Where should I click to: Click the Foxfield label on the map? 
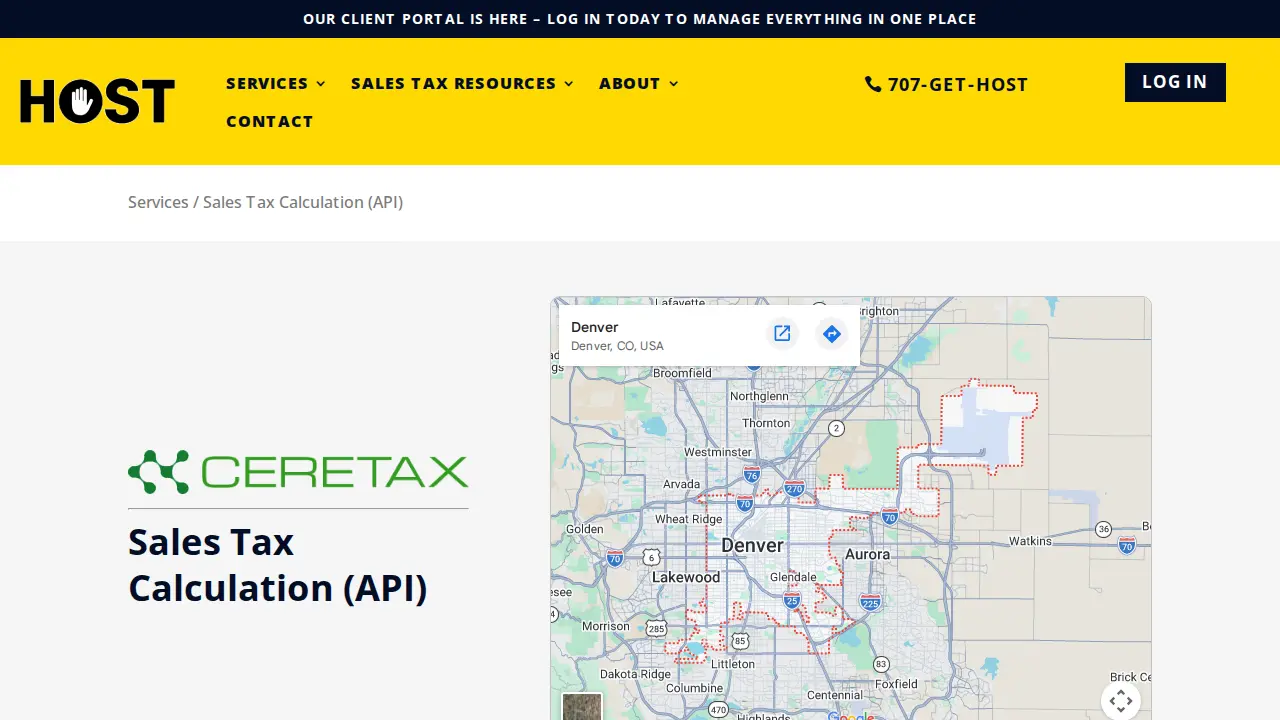896,684
